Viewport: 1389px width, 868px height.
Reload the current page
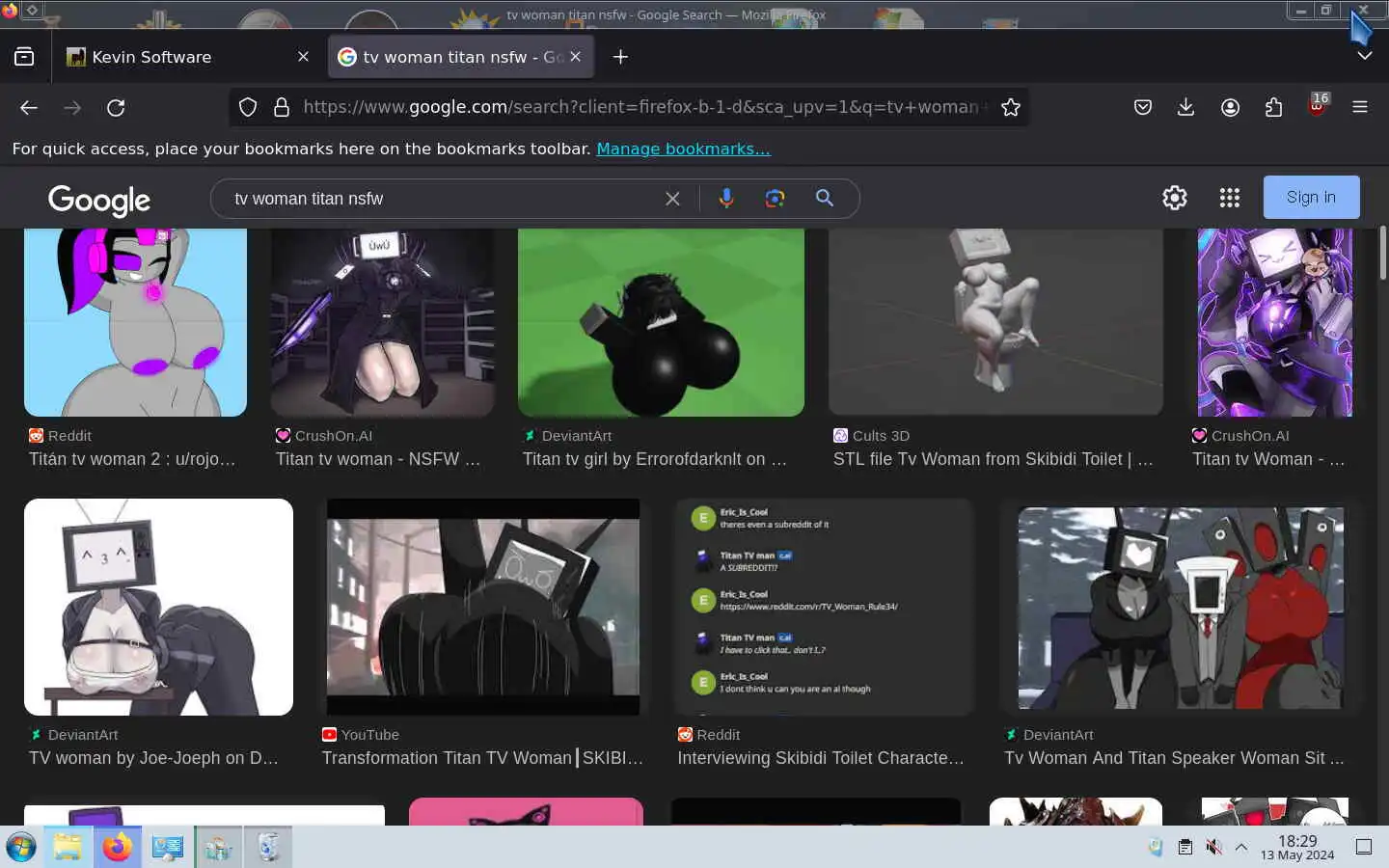pyautogui.click(x=116, y=107)
